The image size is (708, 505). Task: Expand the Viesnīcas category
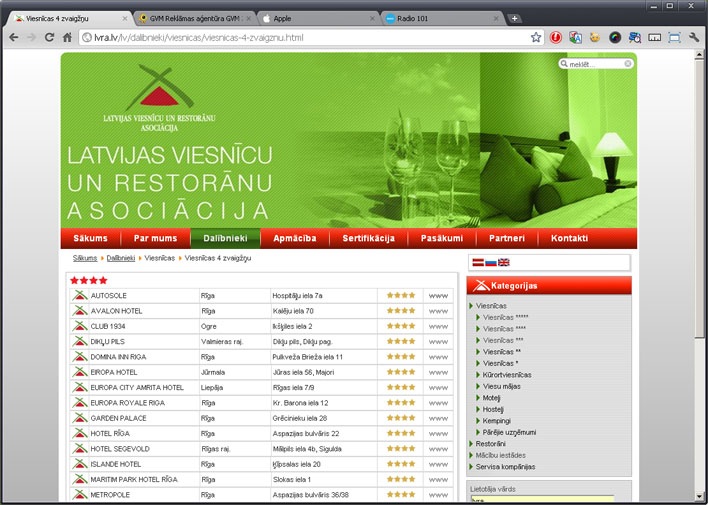point(491,306)
